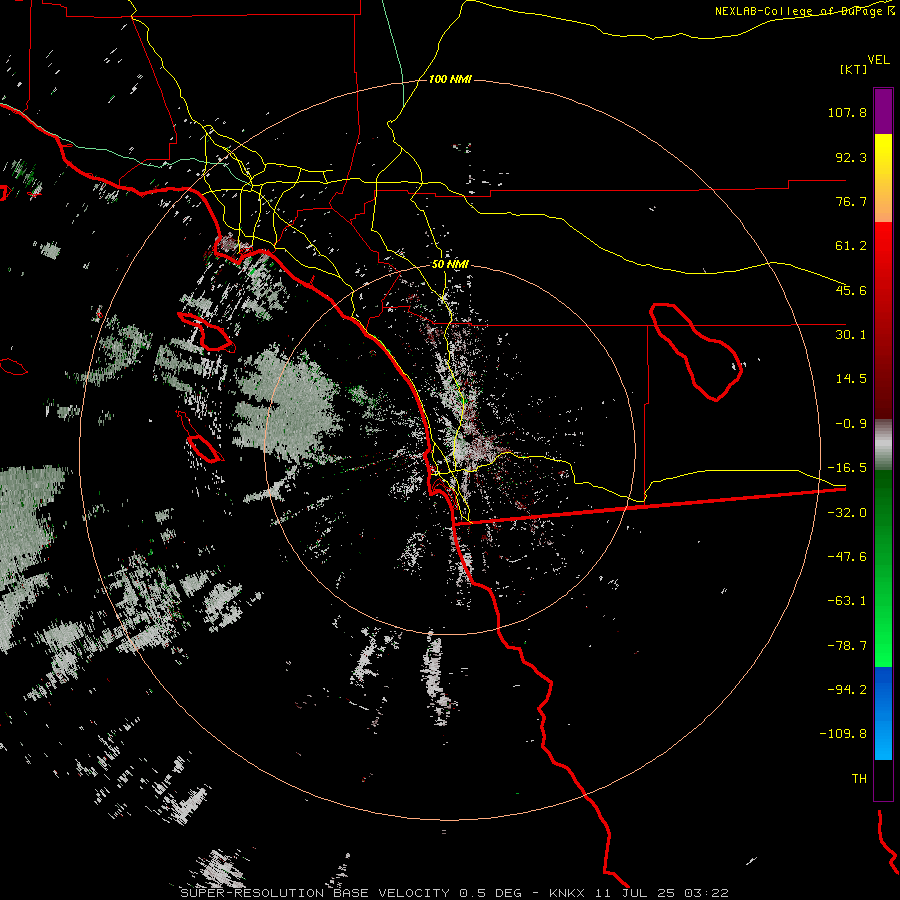The image size is (900, 900).
Task: Pick the purple segment of velocity scale
Action: [883, 112]
